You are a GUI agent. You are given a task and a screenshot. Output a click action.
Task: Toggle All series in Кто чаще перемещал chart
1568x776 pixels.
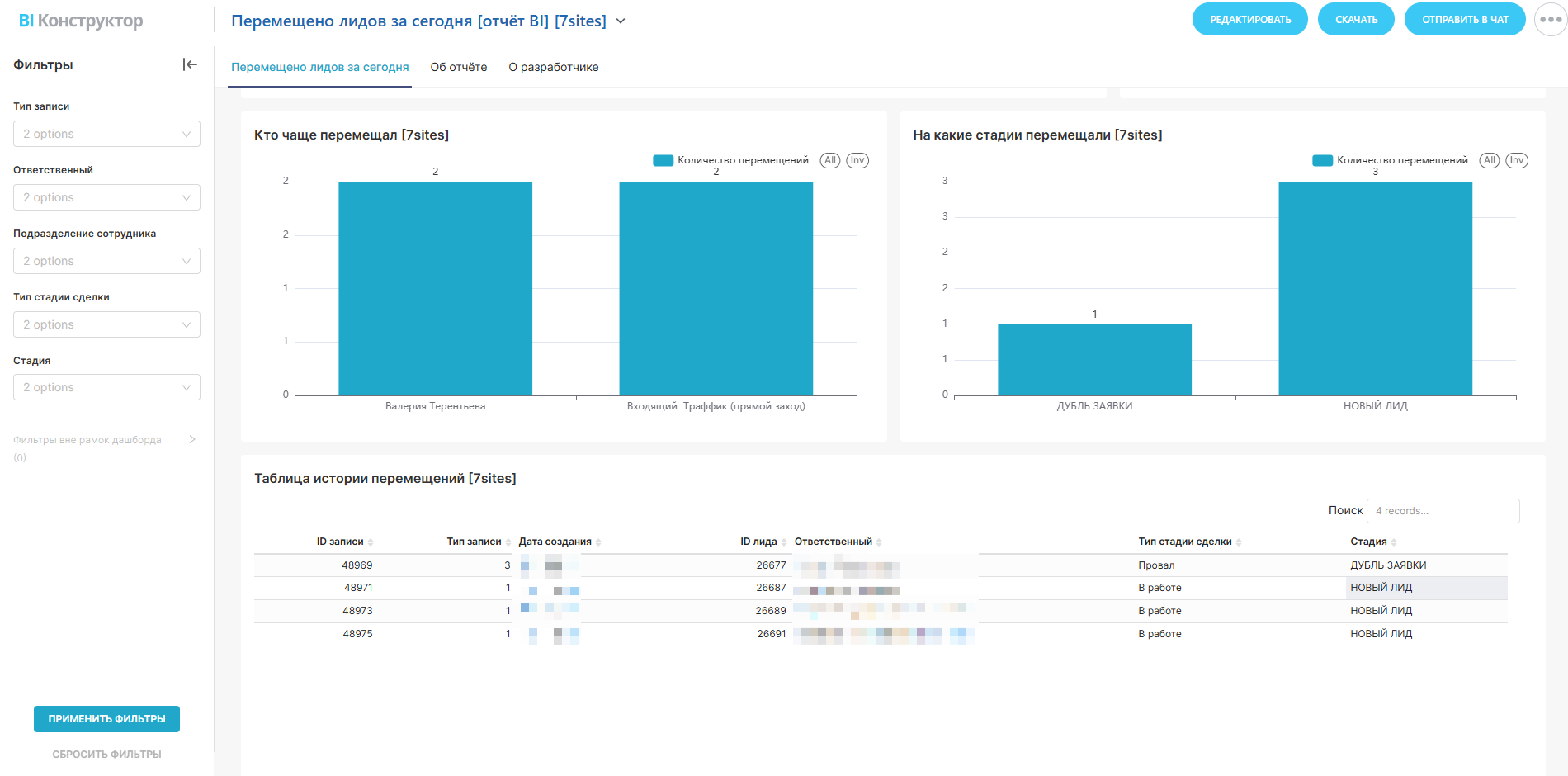tap(830, 160)
